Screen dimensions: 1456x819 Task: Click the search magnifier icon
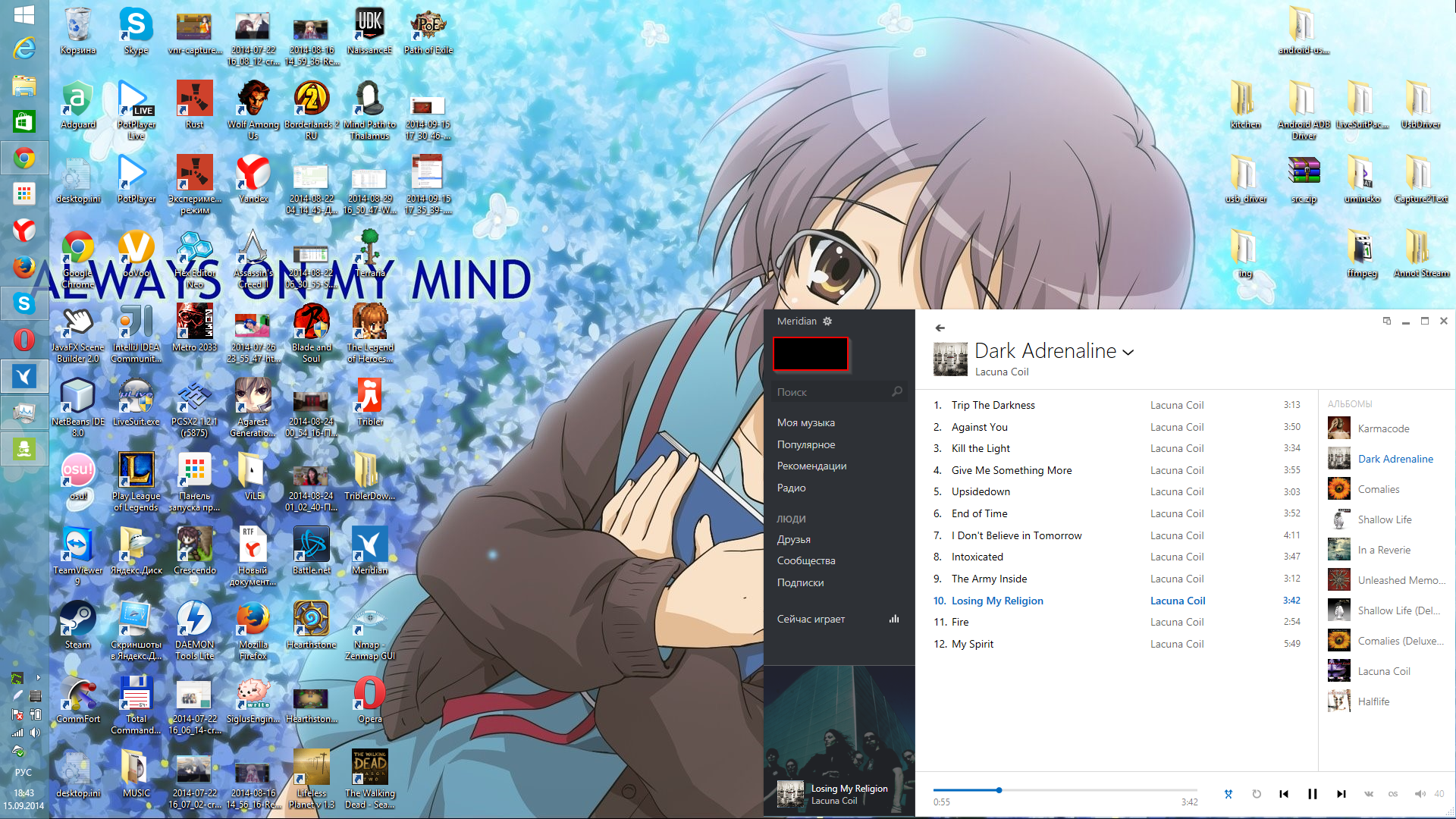point(897,392)
